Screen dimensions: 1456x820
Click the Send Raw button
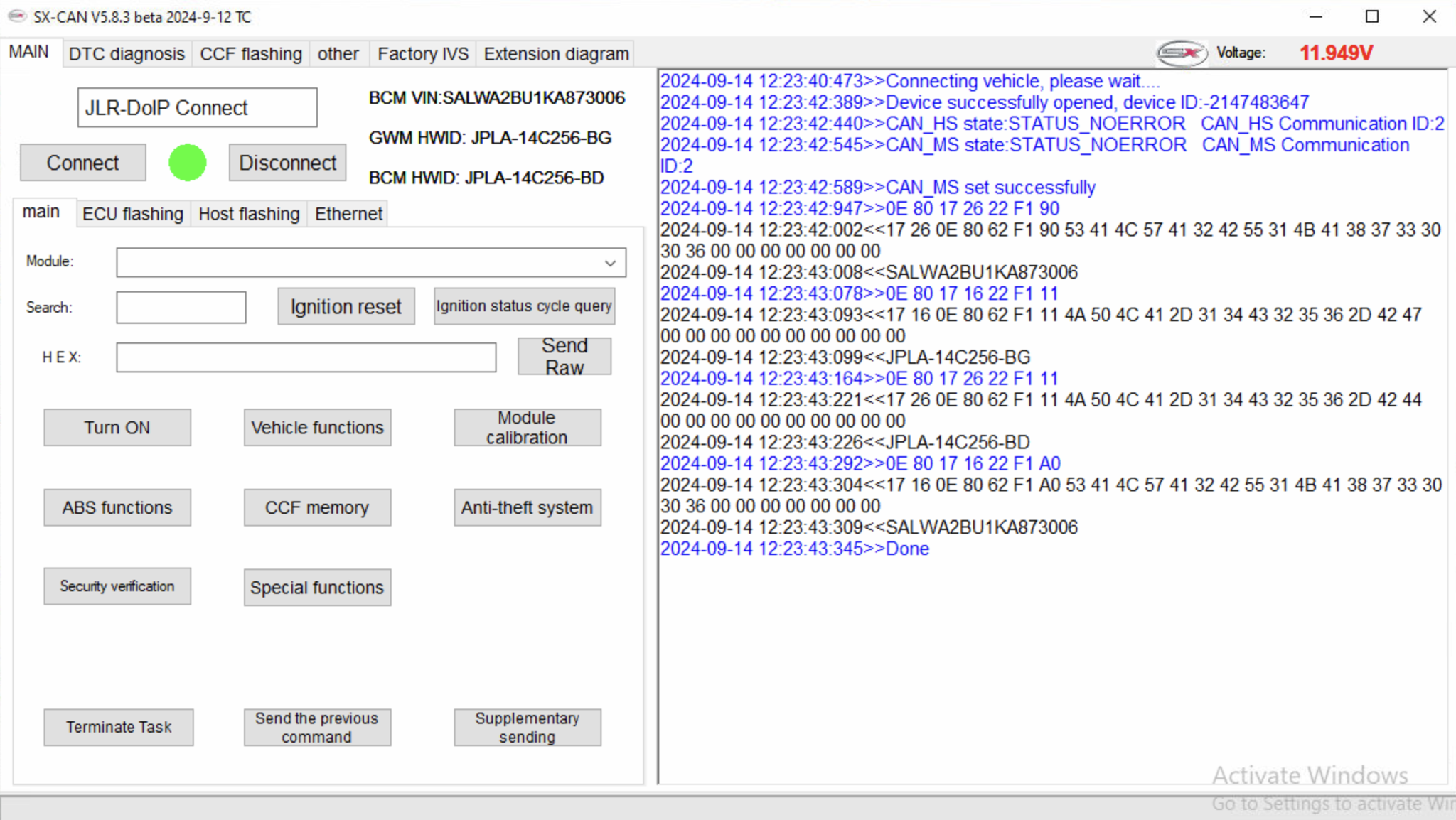pos(564,357)
